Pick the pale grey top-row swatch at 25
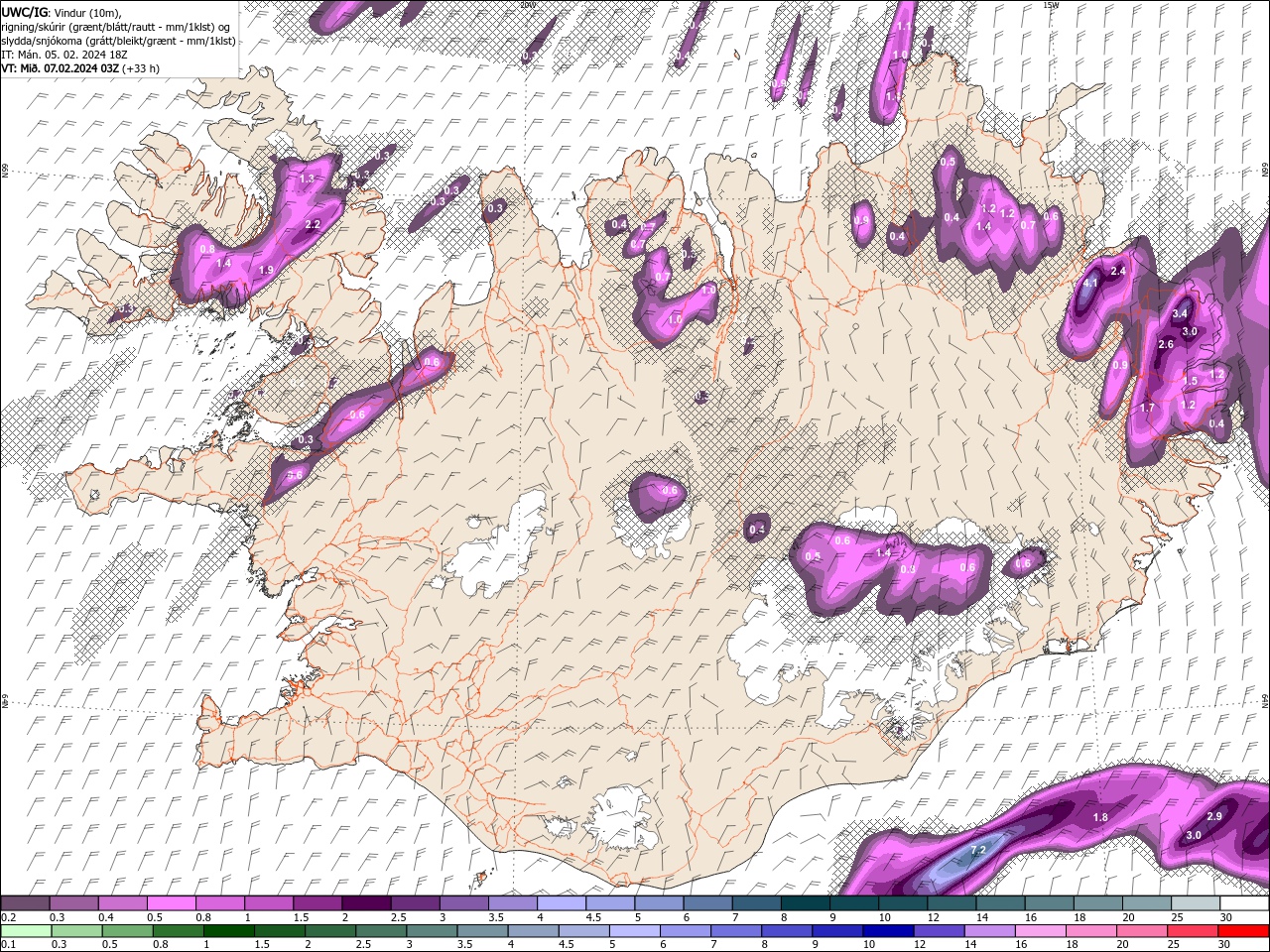Image resolution: width=1270 pixels, height=952 pixels. tap(1195, 903)
